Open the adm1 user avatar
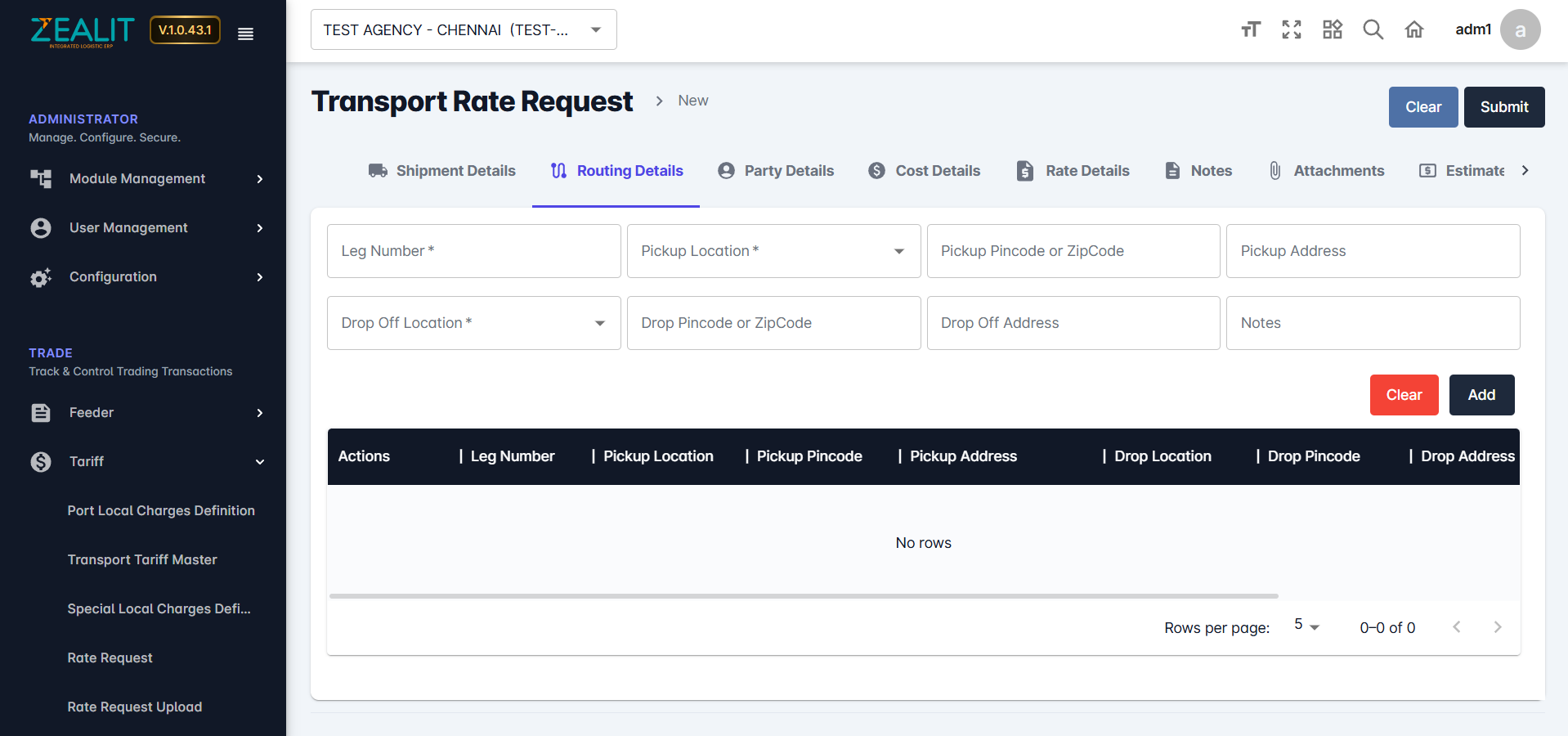1568x736 pixels. (x=1519, y=30)
